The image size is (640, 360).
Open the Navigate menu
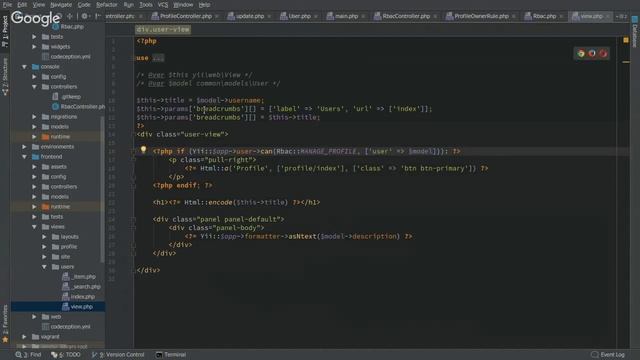pos(61,5)
